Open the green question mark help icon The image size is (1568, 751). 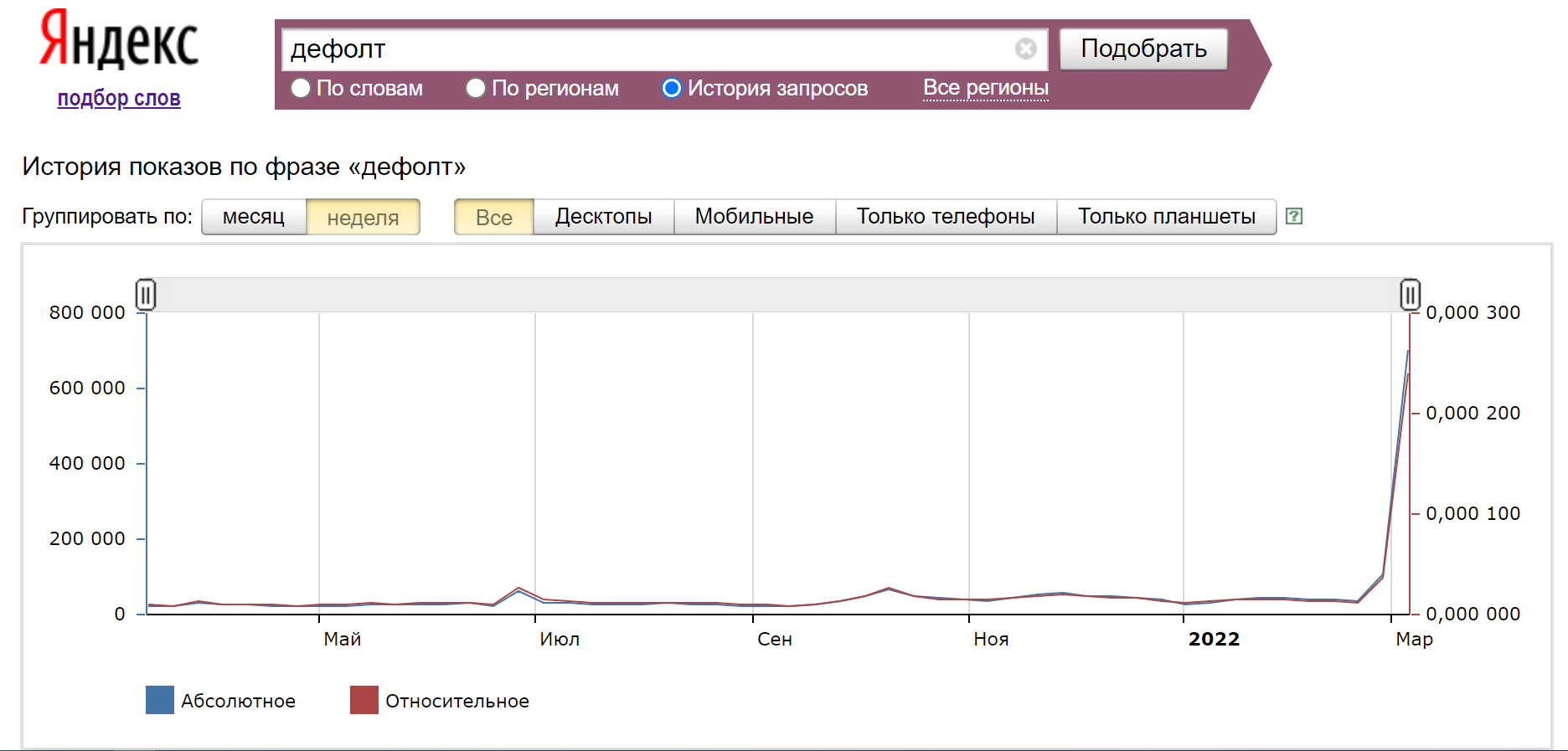coord(1294,216)
